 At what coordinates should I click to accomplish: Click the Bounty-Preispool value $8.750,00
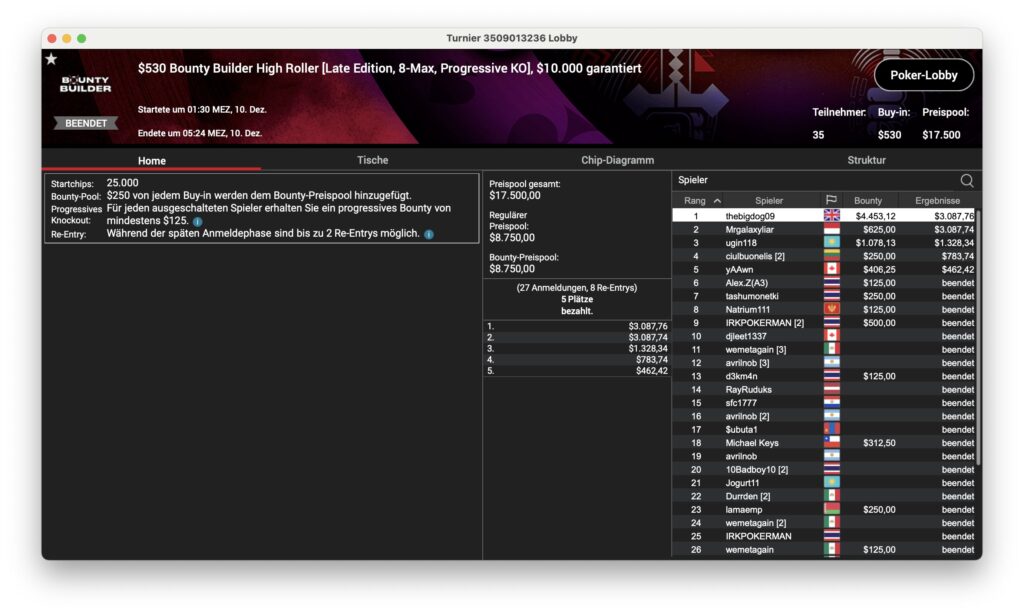[x=512, y=268]
